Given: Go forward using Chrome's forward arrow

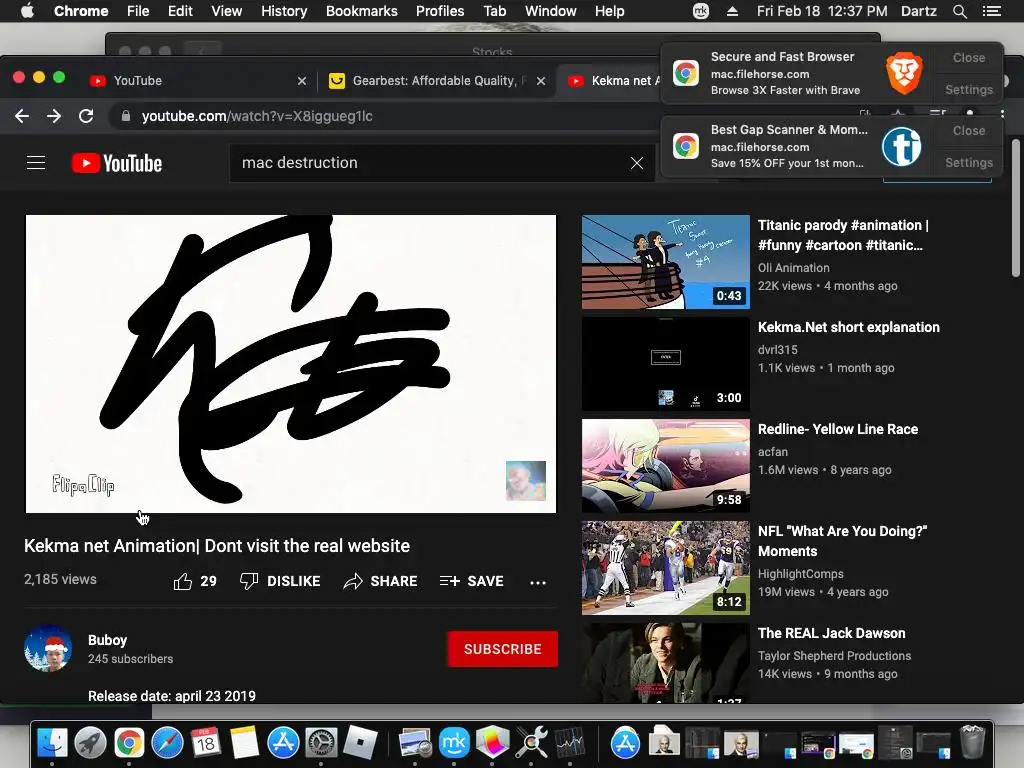Looking at the screenshot, I should pos(54,116).
